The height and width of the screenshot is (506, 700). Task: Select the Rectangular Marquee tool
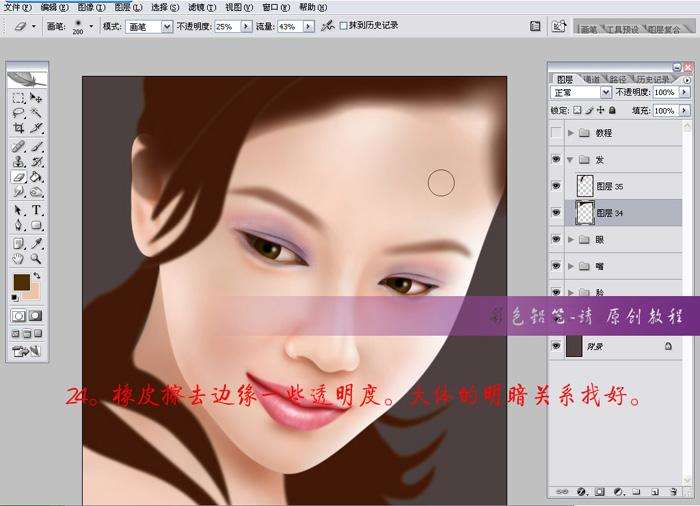(19, 98)
